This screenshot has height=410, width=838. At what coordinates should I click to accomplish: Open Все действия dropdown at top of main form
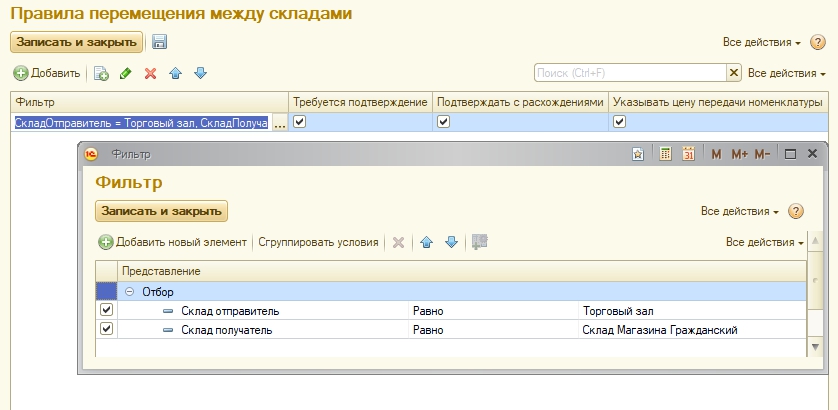click(x=761, y=43)
